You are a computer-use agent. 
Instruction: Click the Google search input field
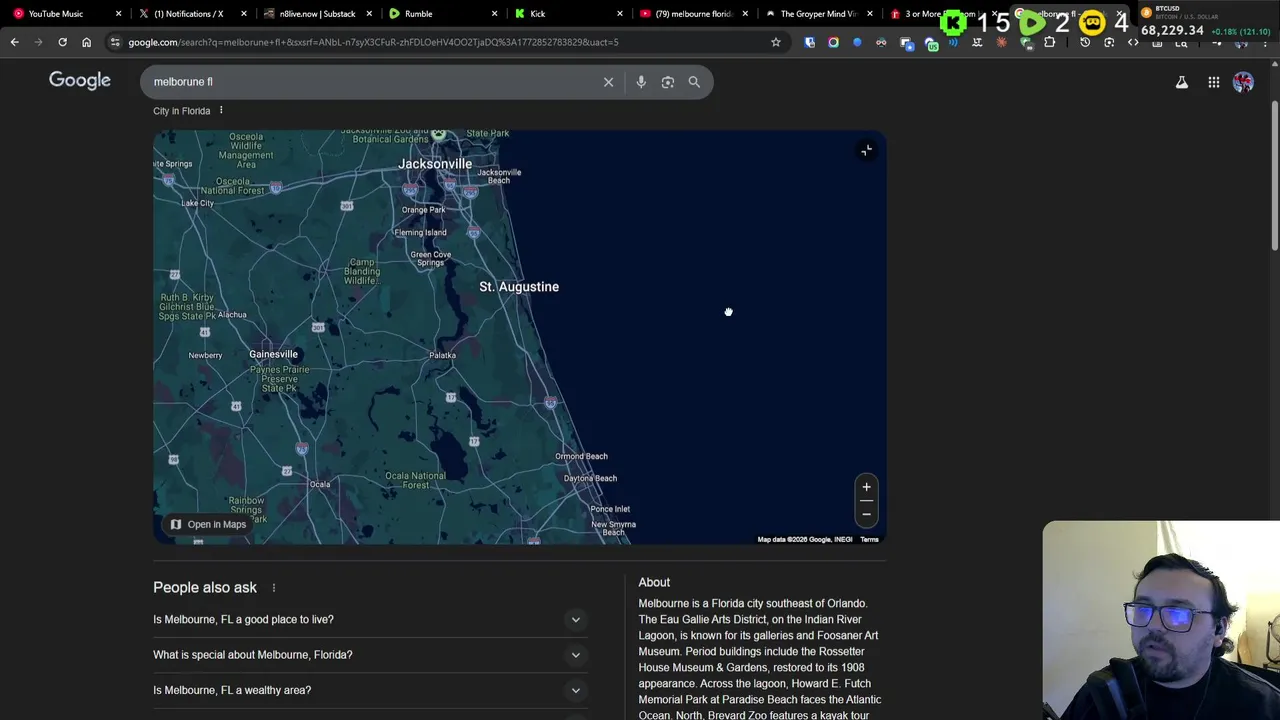coord(375,82)
